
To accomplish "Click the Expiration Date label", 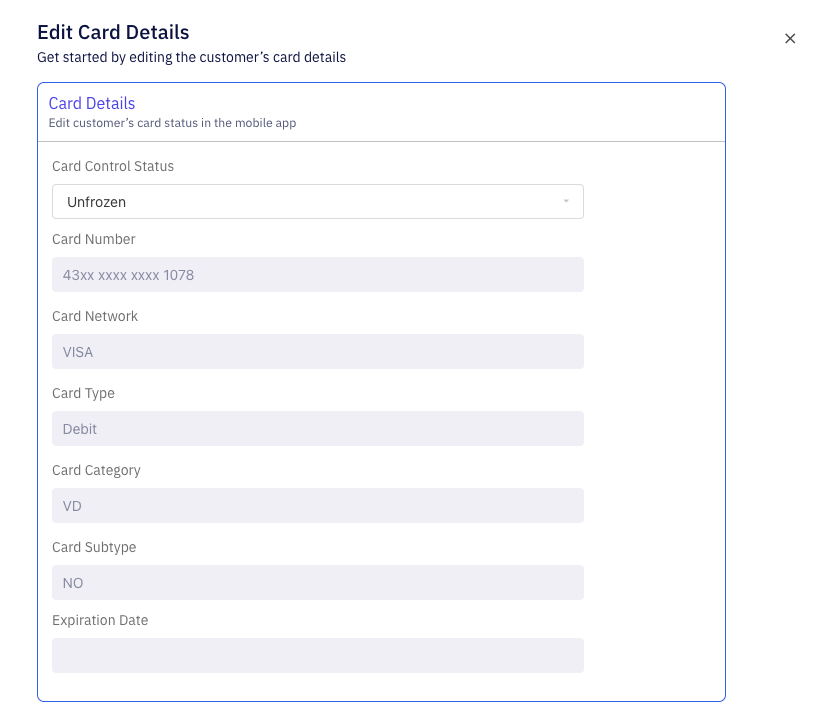I will (100, 620).
